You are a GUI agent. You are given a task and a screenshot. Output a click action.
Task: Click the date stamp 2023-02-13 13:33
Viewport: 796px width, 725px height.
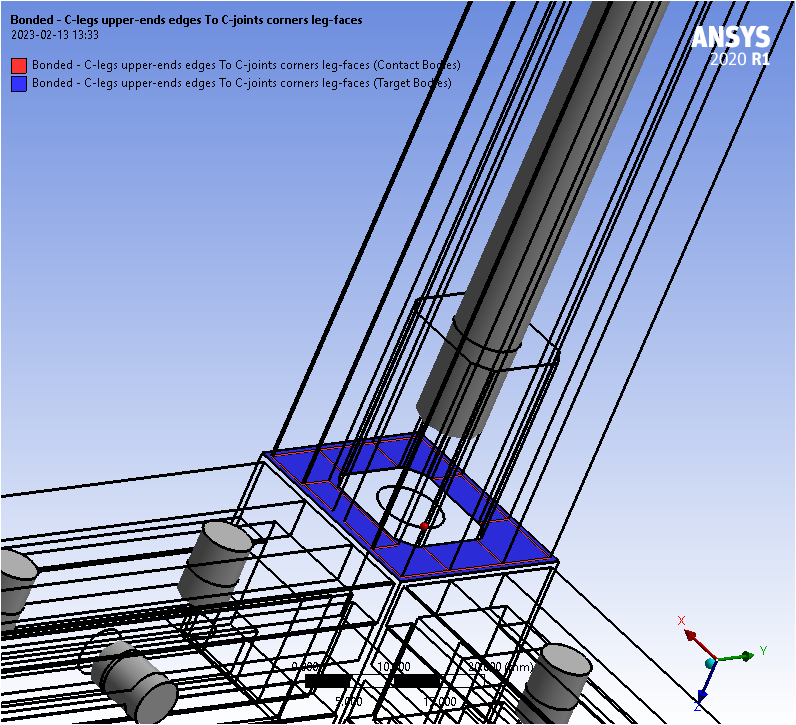(x=55, y=35)
